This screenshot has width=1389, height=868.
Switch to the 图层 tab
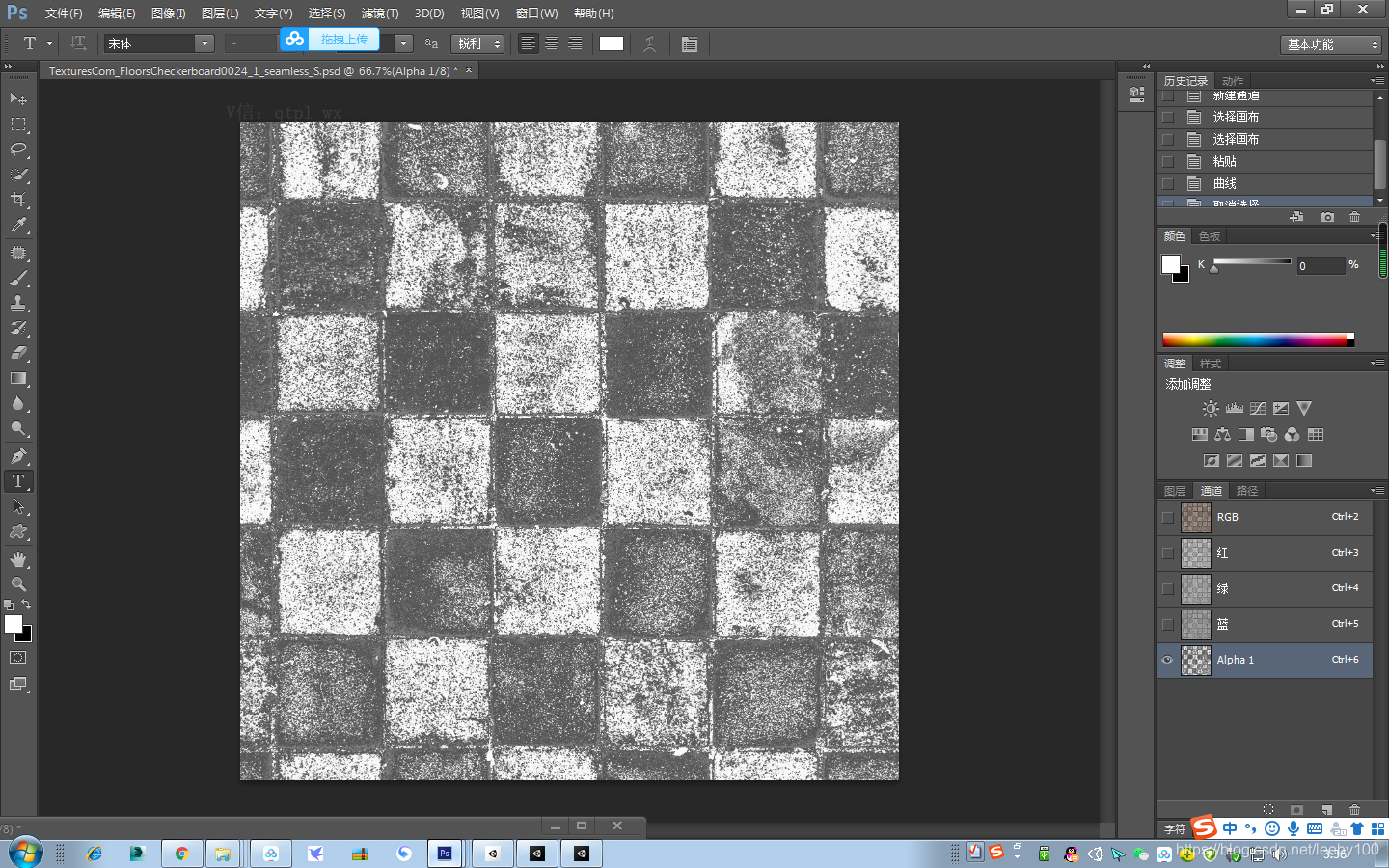[x=1175, y=491]
